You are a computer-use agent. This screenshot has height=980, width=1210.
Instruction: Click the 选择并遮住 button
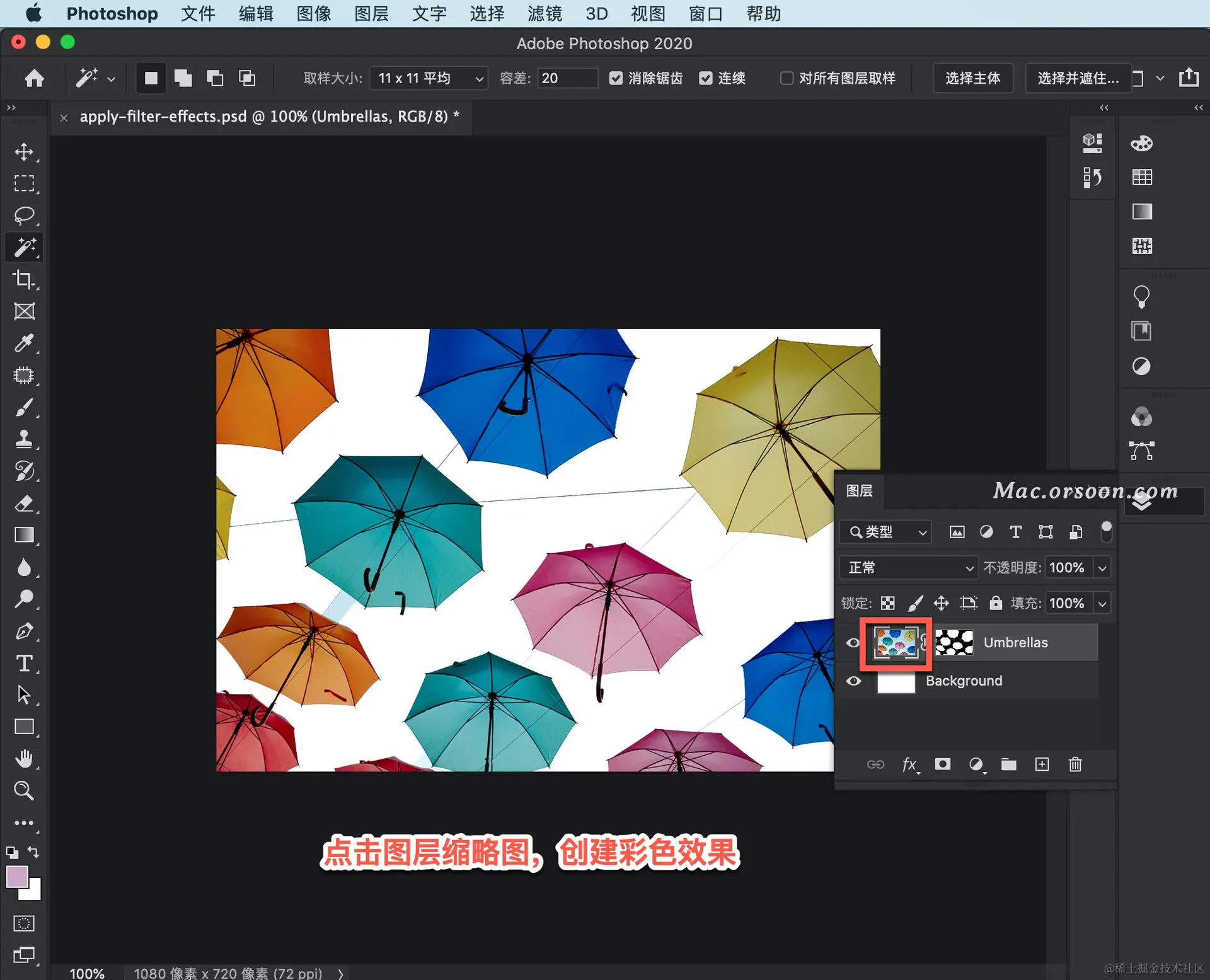coord(1078,78)
